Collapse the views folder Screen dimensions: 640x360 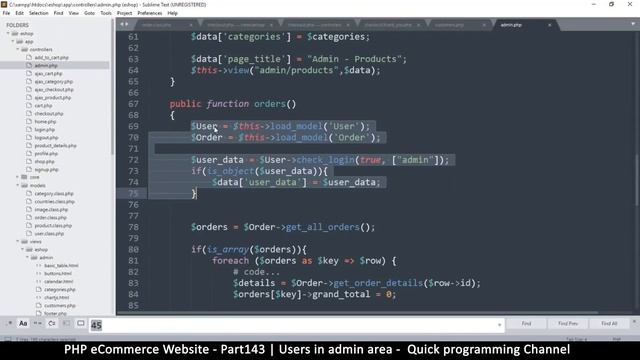coord(18,242)
